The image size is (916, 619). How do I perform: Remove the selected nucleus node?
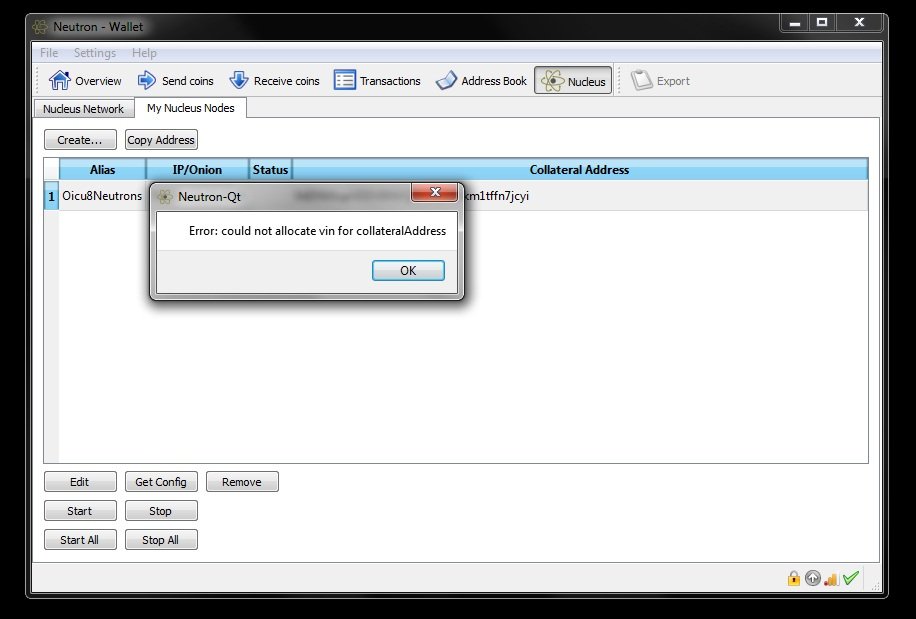[242, 482]
